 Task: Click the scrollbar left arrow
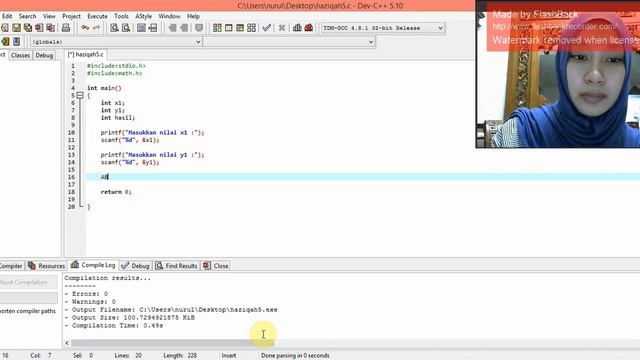67,343
